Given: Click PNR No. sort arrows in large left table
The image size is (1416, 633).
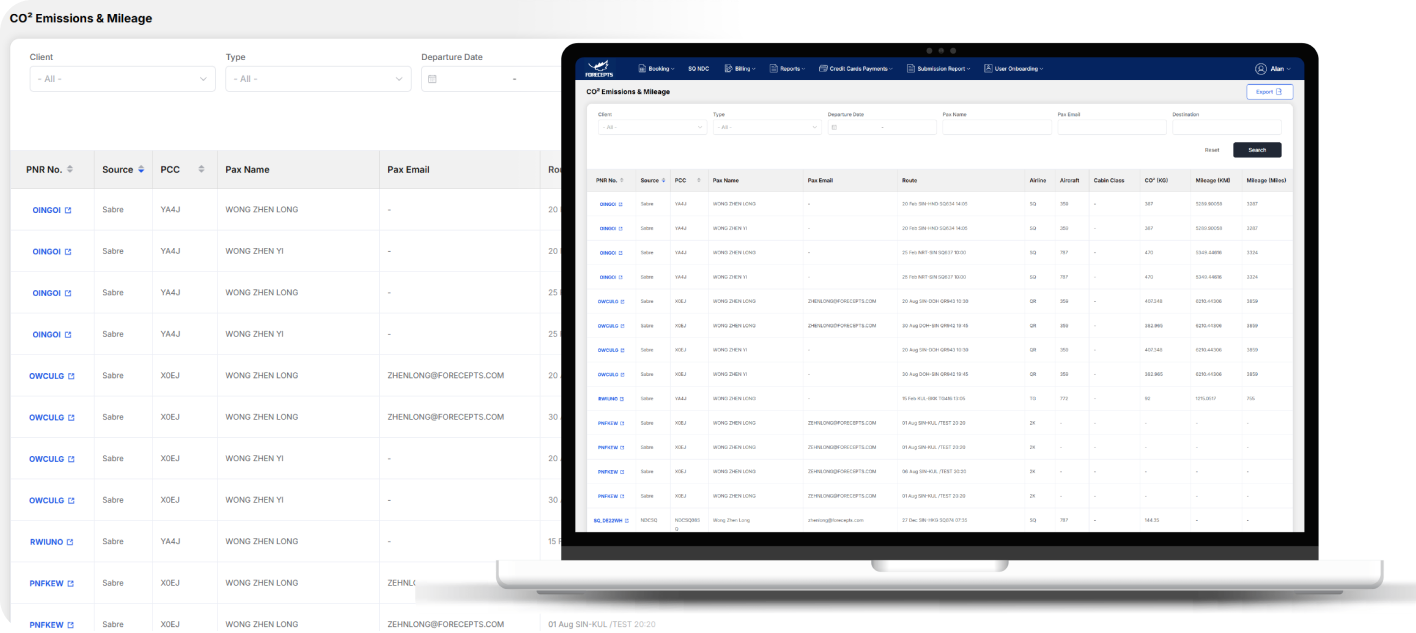Looking at the screenshot, I should point(71,170).
